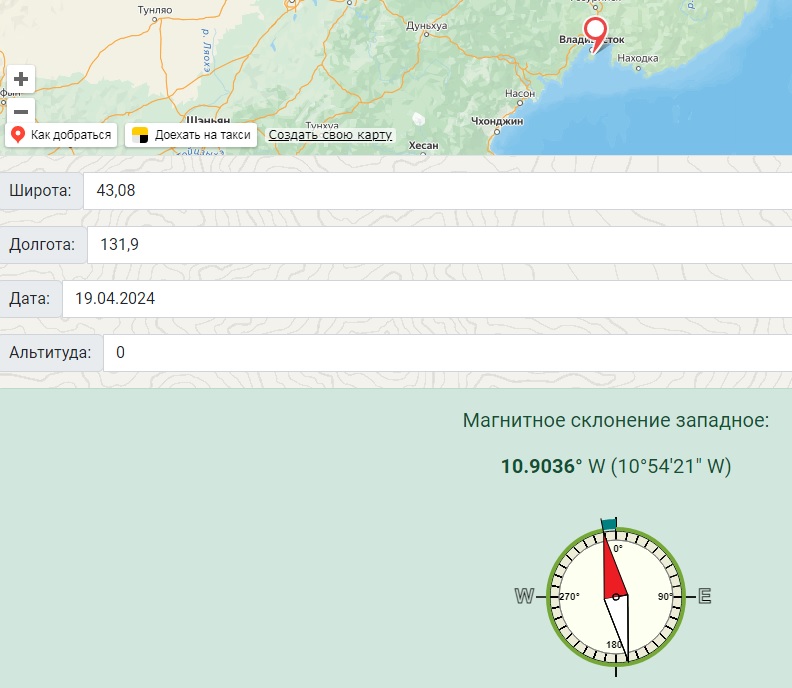Click the Широта label
This screenshot has height=688, width=792.
pos(40,190)
